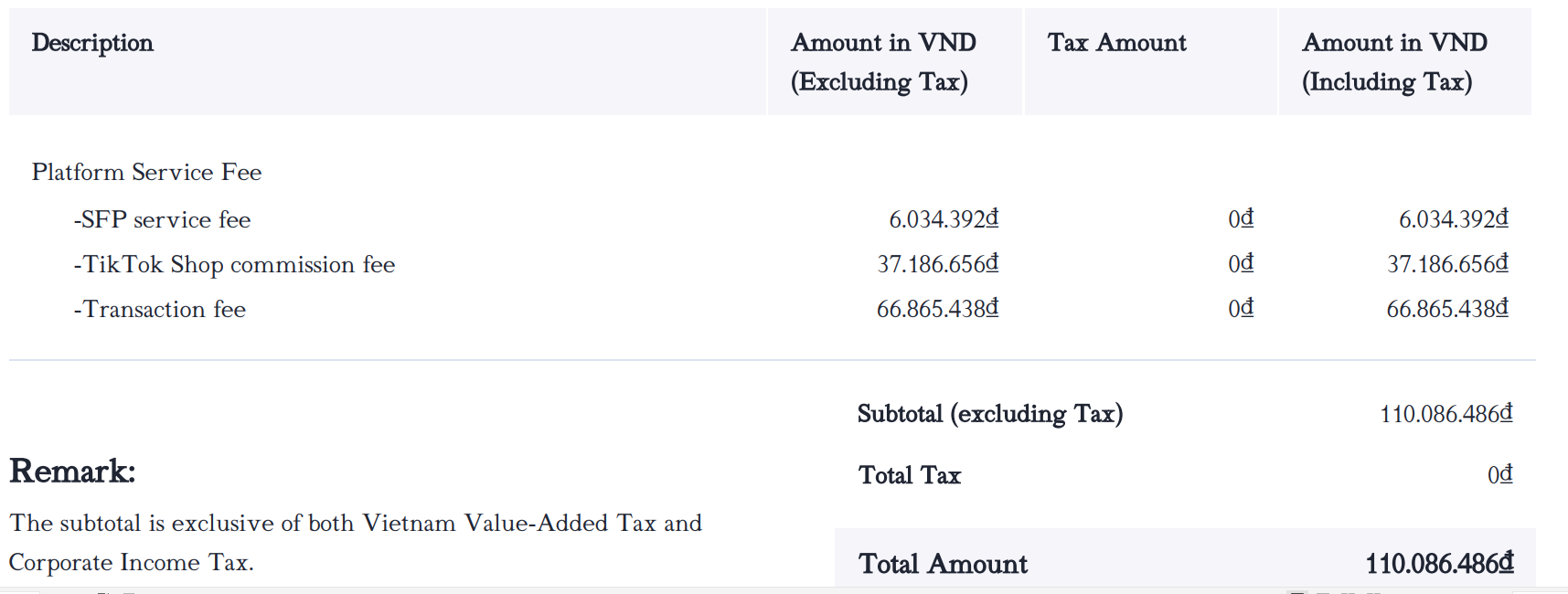
Task: Click Transaction fee amount including tax
Action: pyautogui.click(x=1447, y=309)
